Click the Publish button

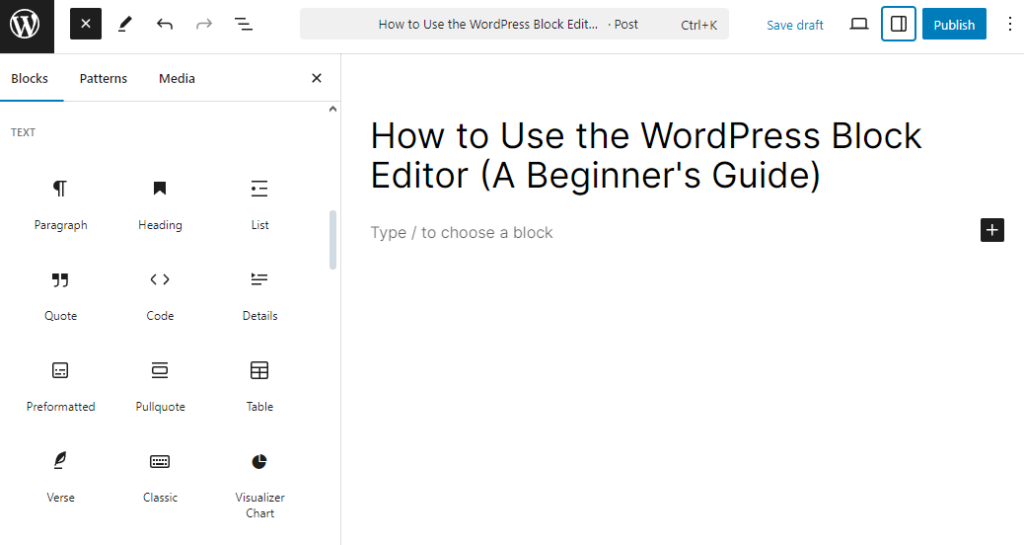[953, 25]
